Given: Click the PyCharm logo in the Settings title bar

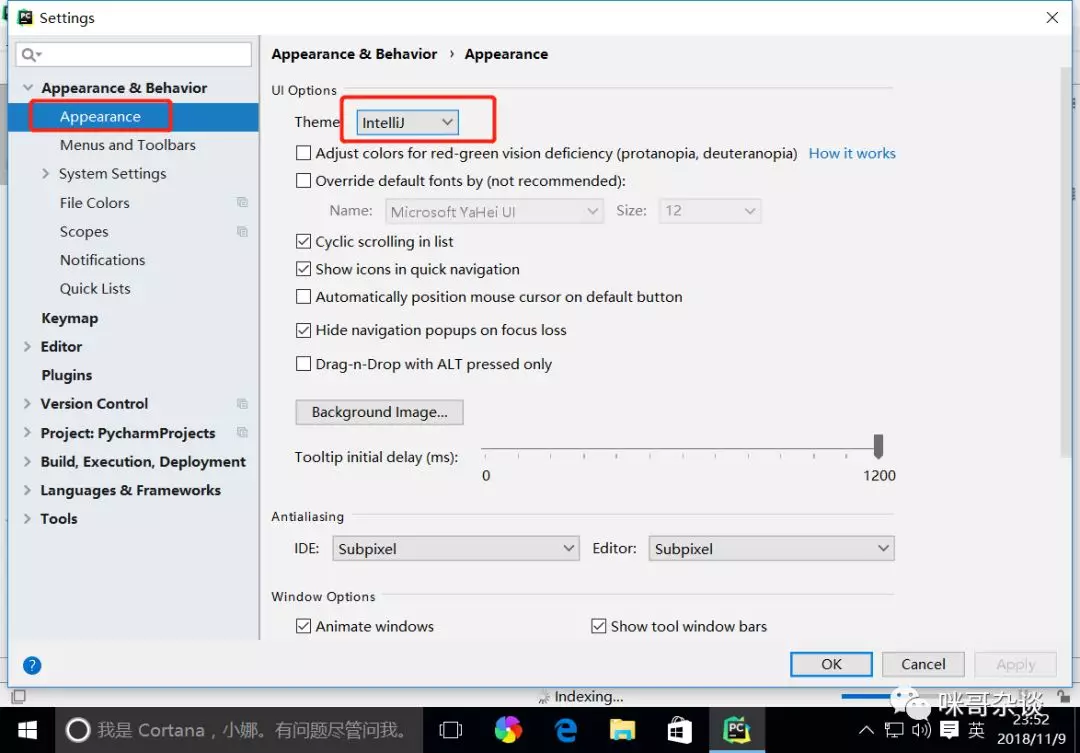Looking at the screenshot, I should [25, 17].
